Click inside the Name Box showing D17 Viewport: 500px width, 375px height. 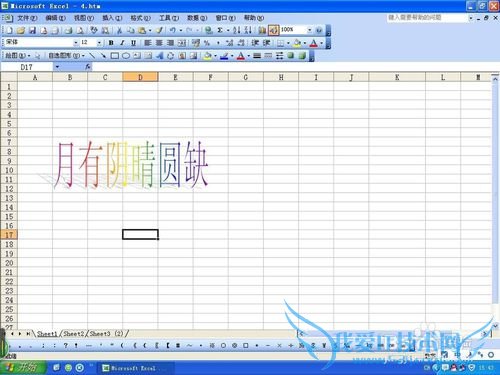(x=27, y=67)
